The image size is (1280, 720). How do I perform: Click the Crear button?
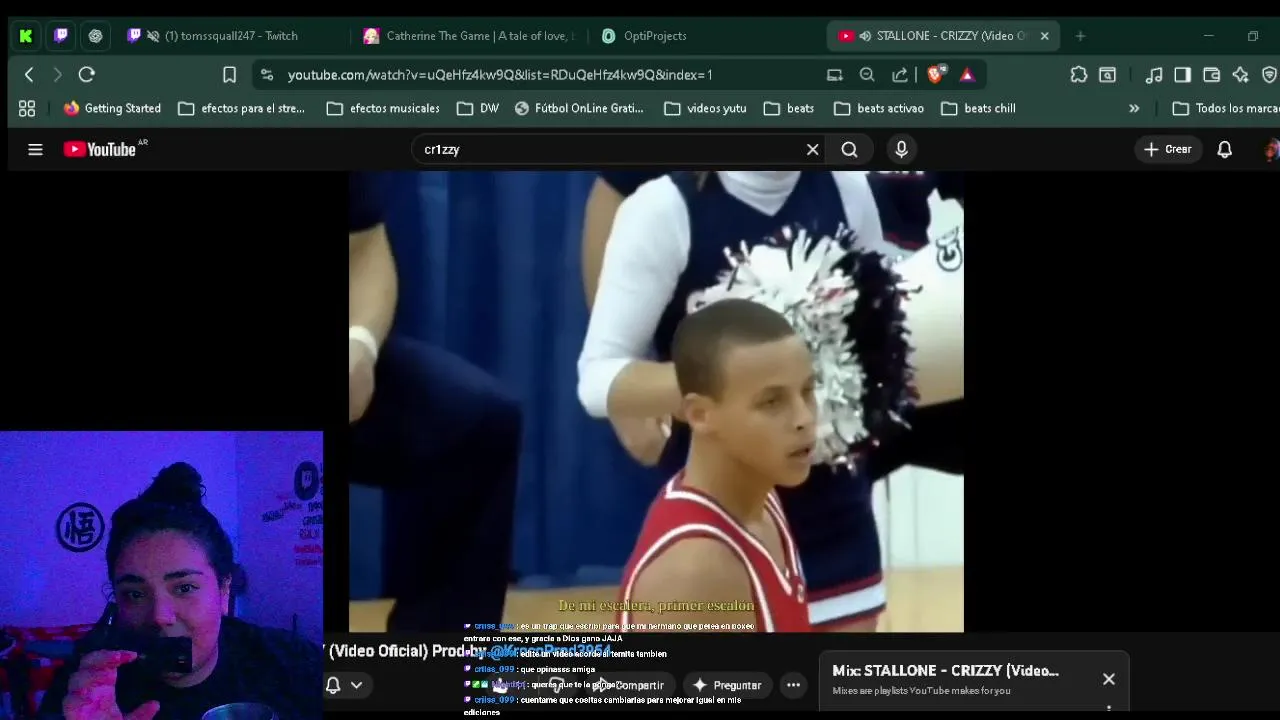[1168, 149]
